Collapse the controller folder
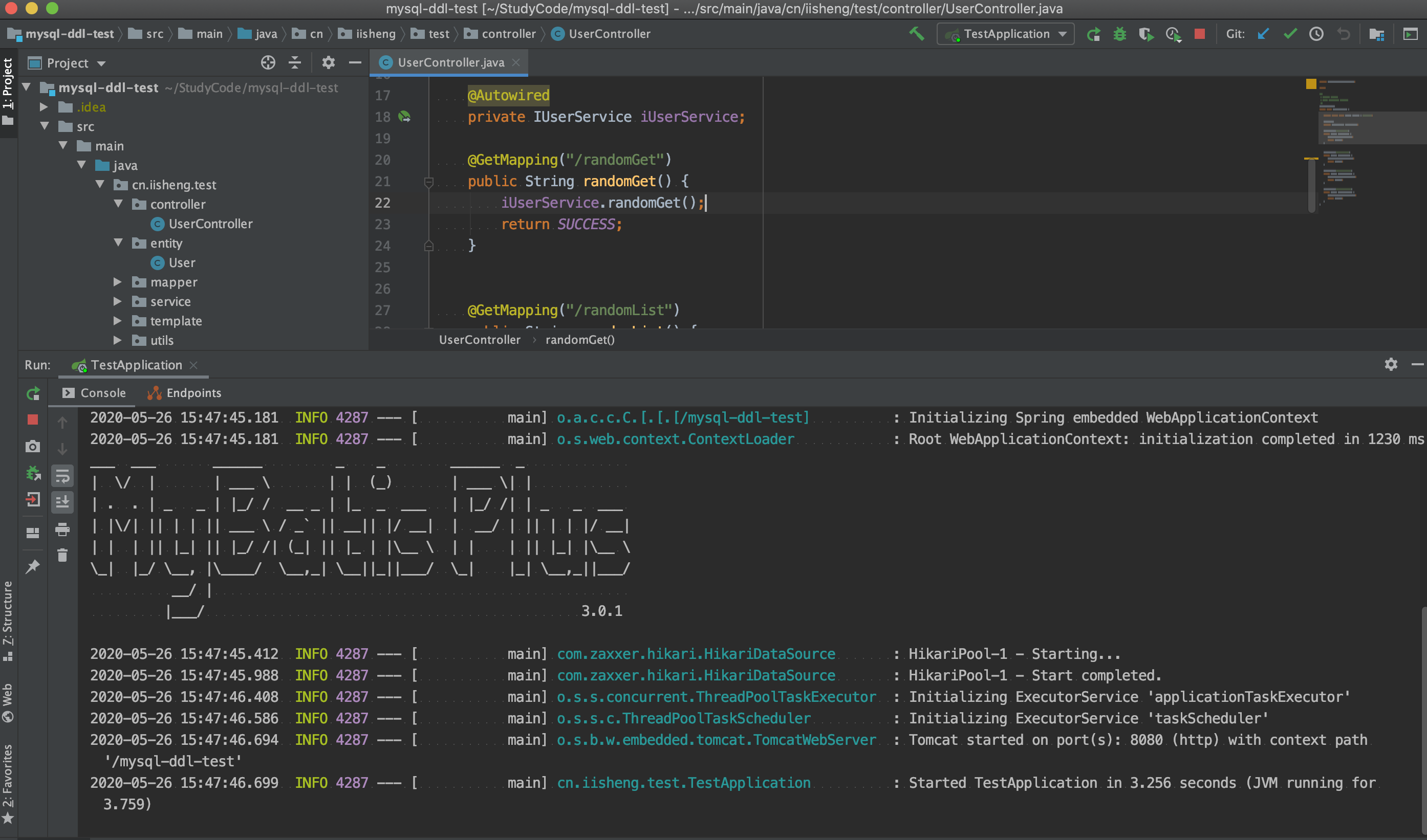Screen dimensions: 1427x840 [118, 204]
